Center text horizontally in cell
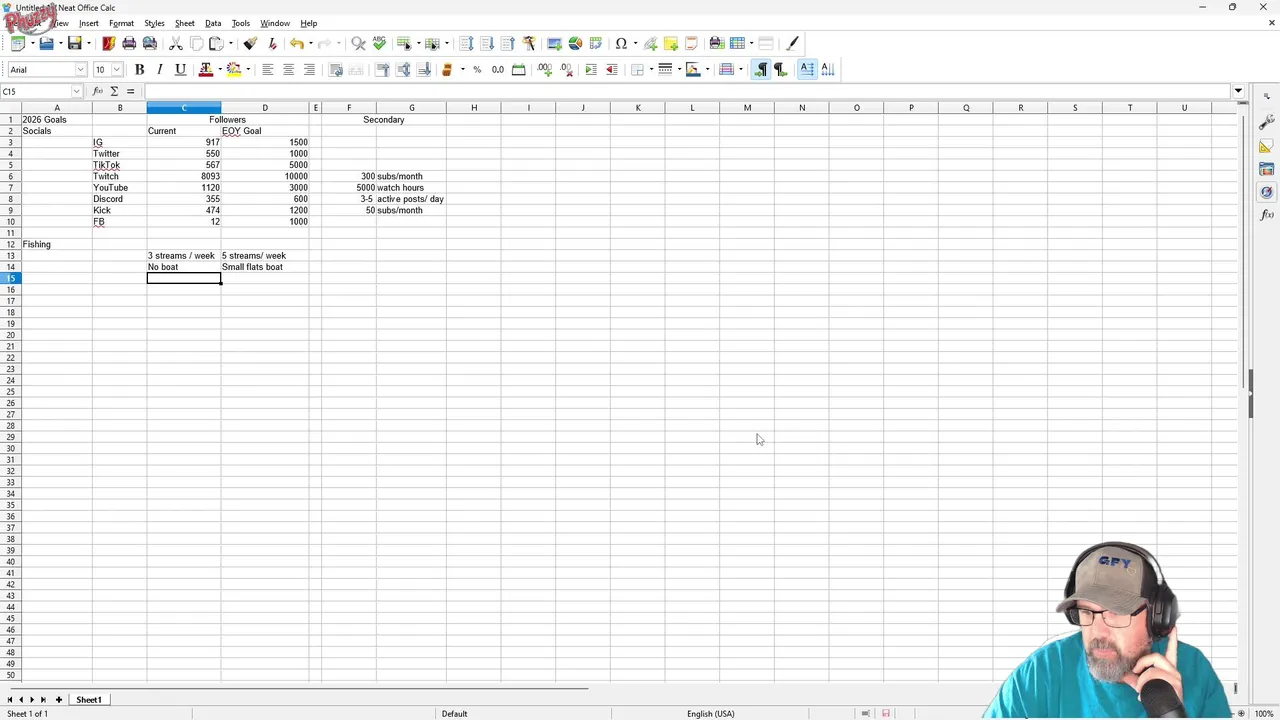 288,69
